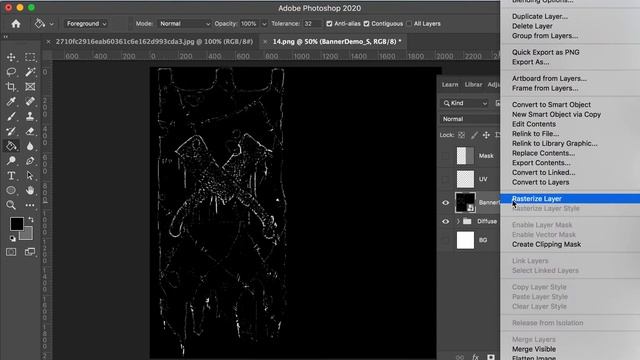The width and height of the screenshot is (640, 360).
Task: Click the foreground color swatch
Action: (16, 223)
